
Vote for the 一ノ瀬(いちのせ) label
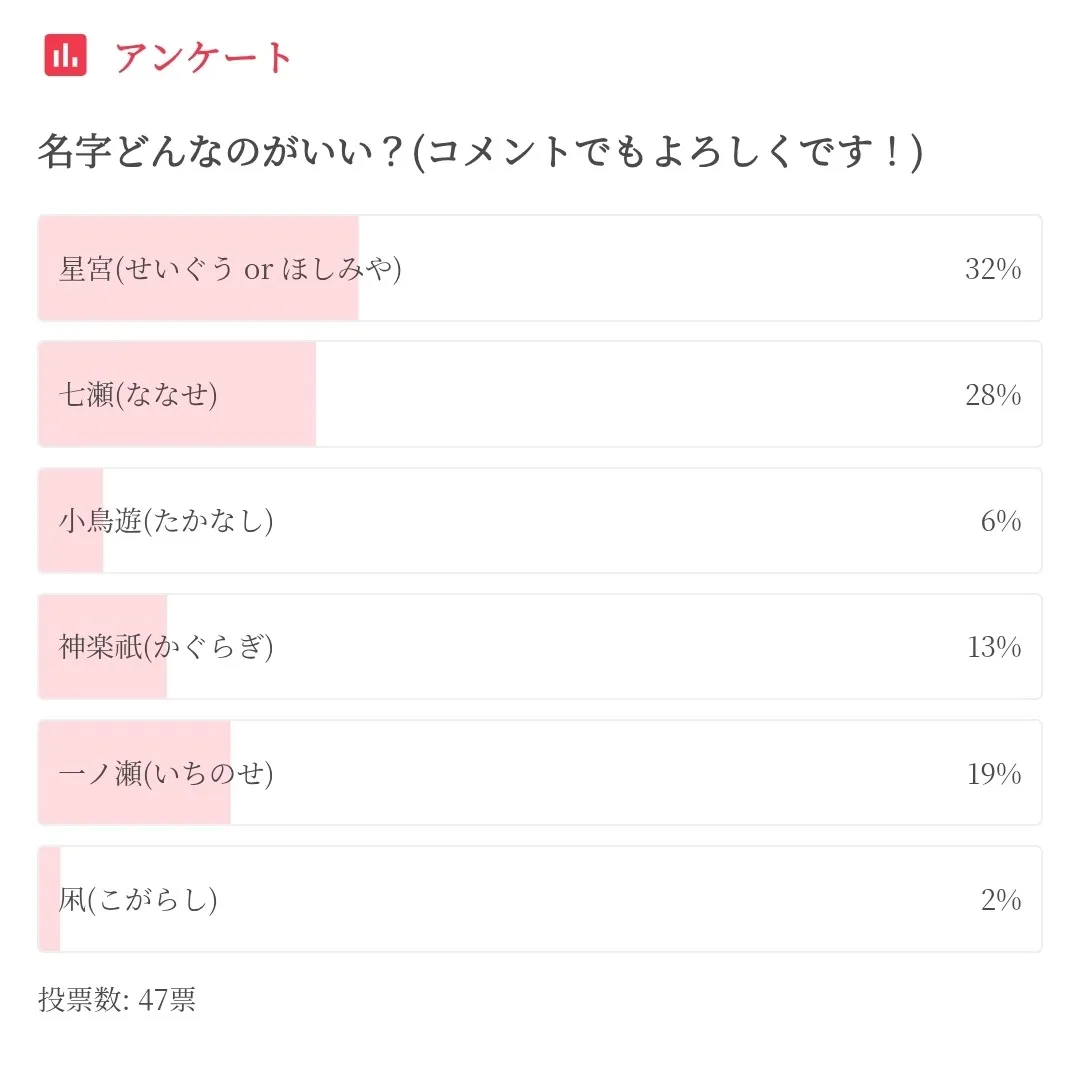click(x=166, y=773)
